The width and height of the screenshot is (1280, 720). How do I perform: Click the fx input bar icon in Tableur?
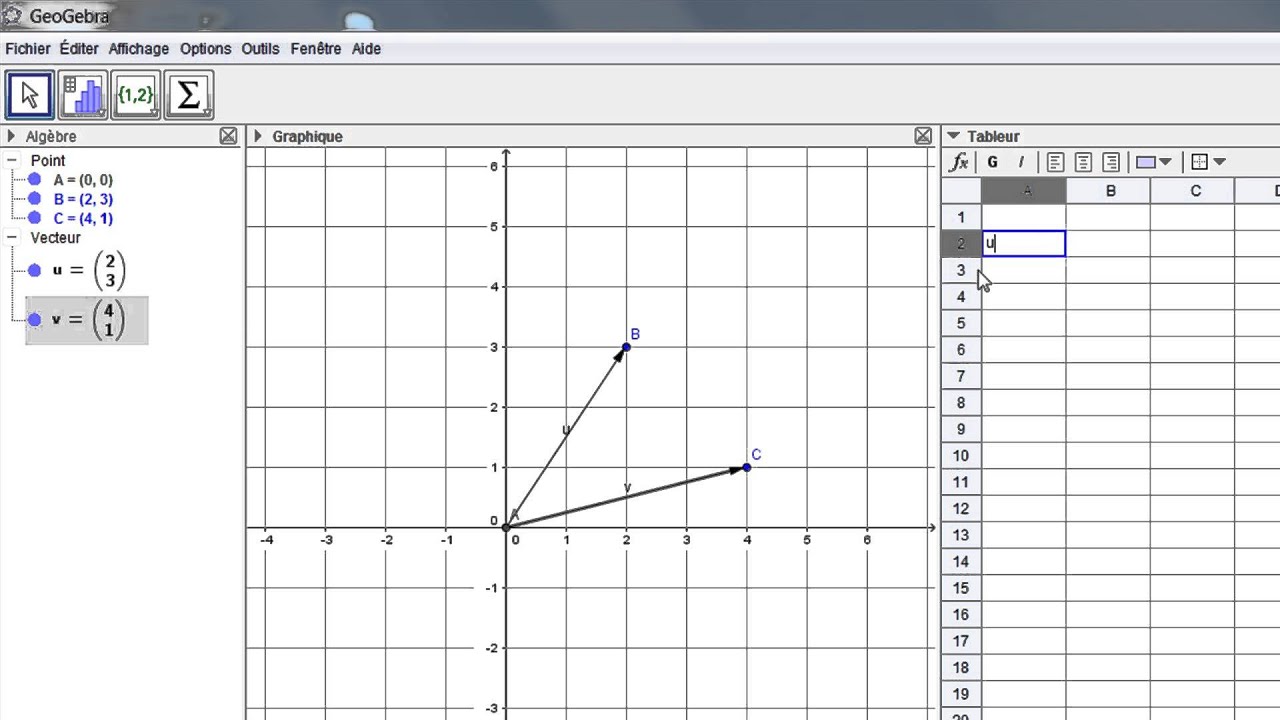tap(959, 162)
